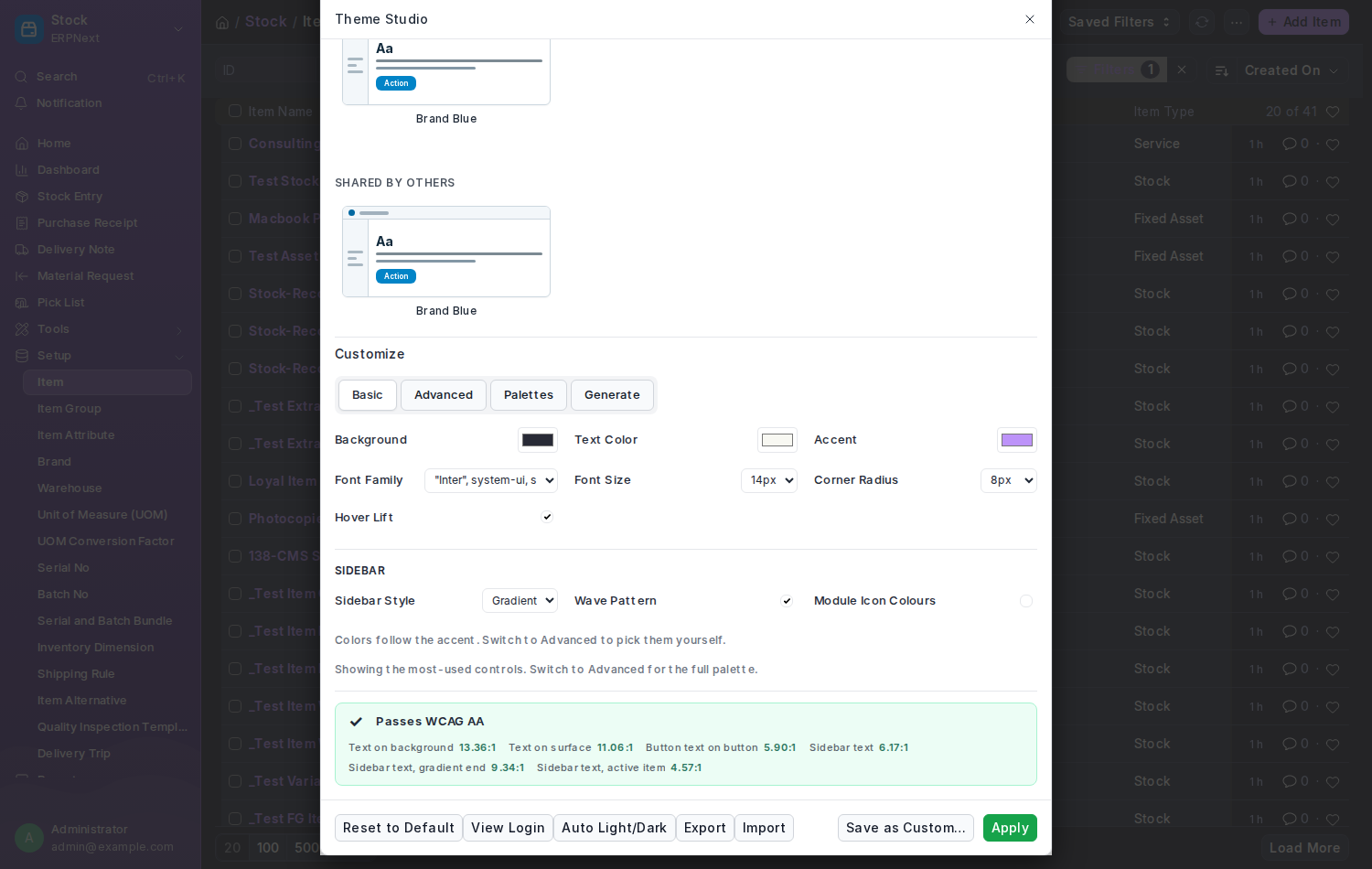1372x869 pixels.
Task: Click the heart icon in the list header
Action: click(x=1333, y=113)
